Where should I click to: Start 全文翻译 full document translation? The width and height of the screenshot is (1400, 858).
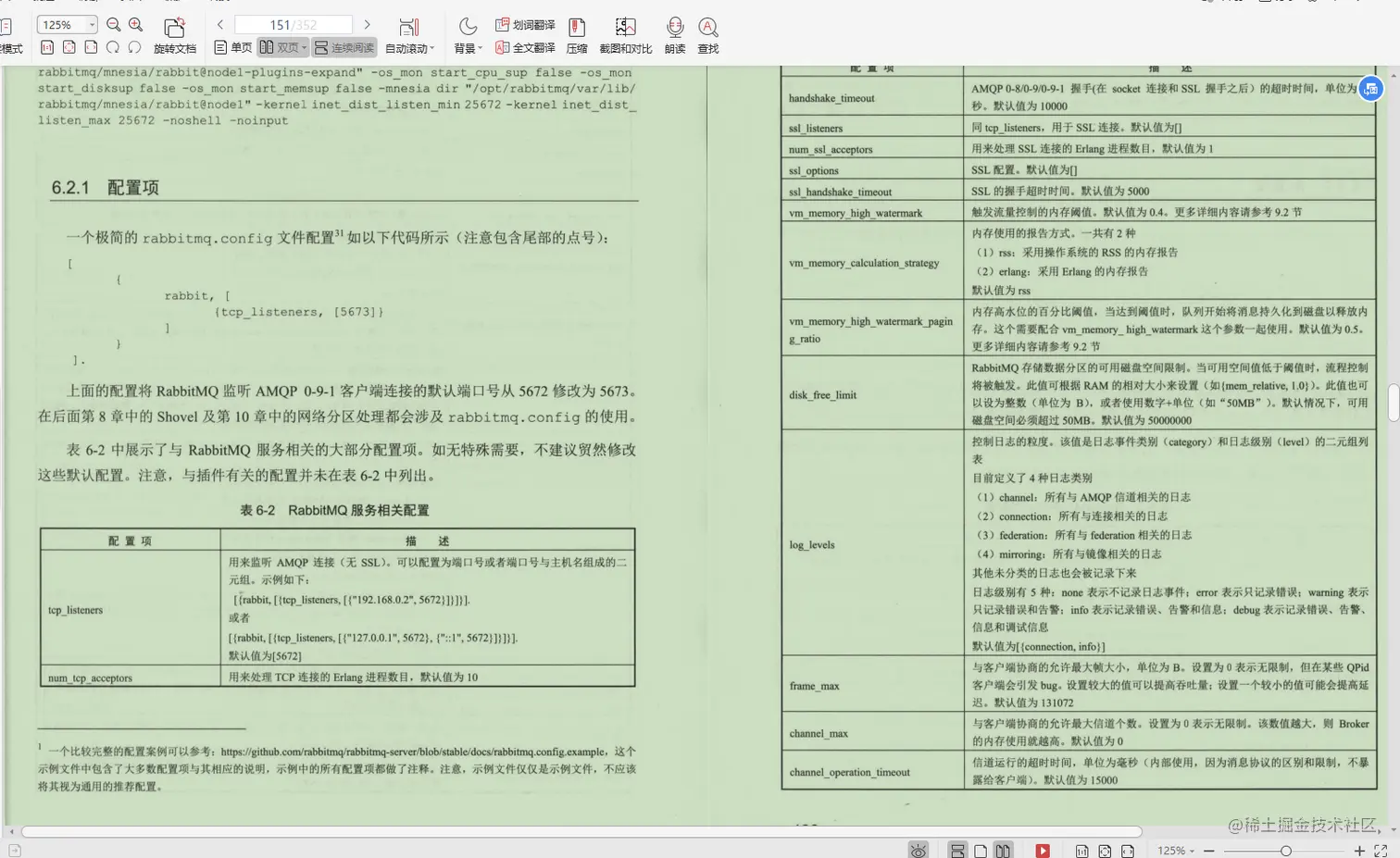click(524, 47)
